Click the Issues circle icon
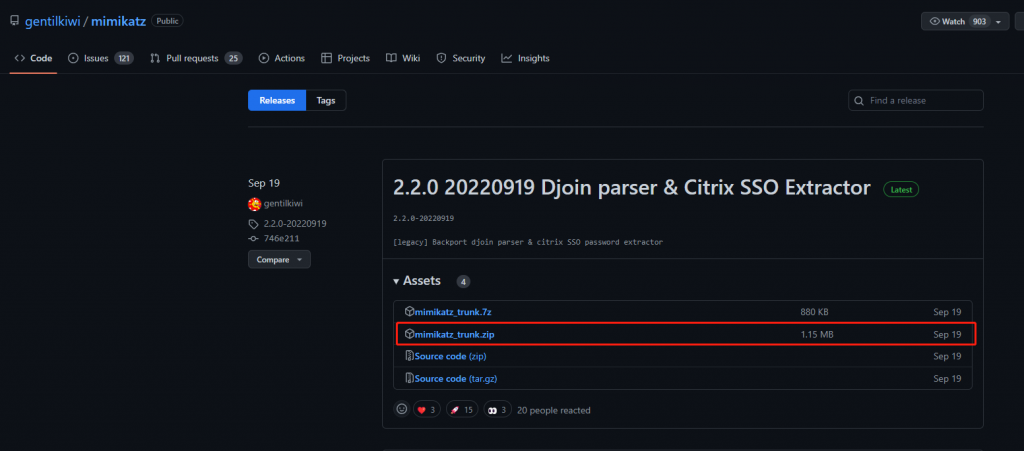 [x=73, y=58]
